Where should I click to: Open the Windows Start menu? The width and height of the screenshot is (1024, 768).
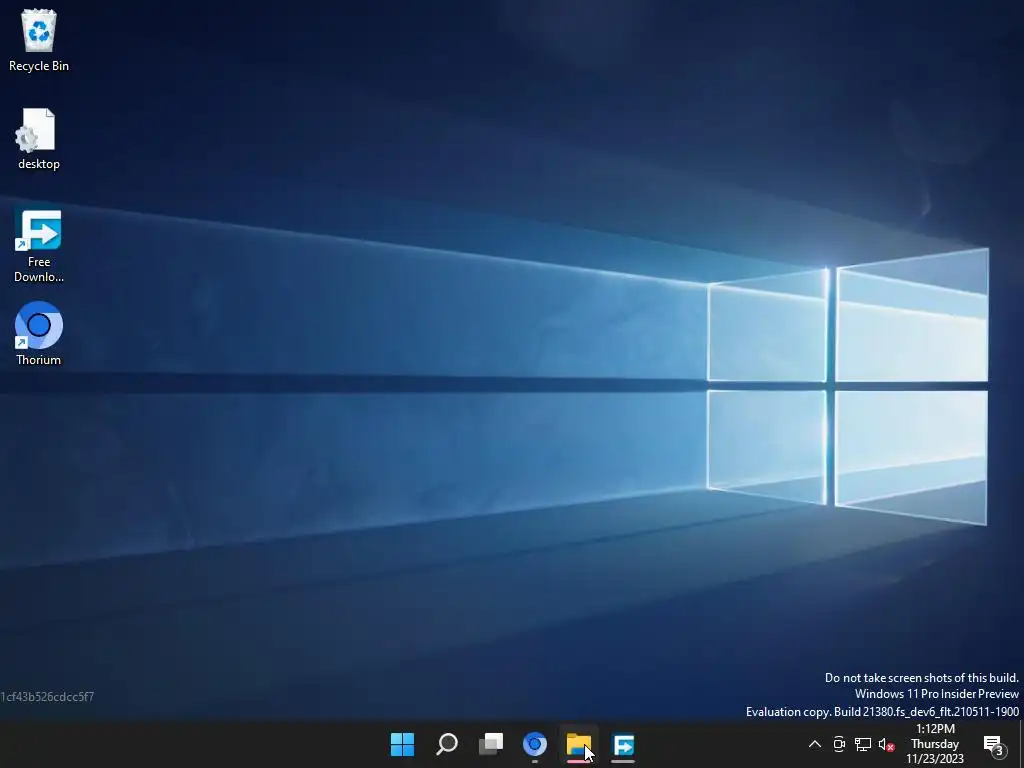(x=402, y=744)
